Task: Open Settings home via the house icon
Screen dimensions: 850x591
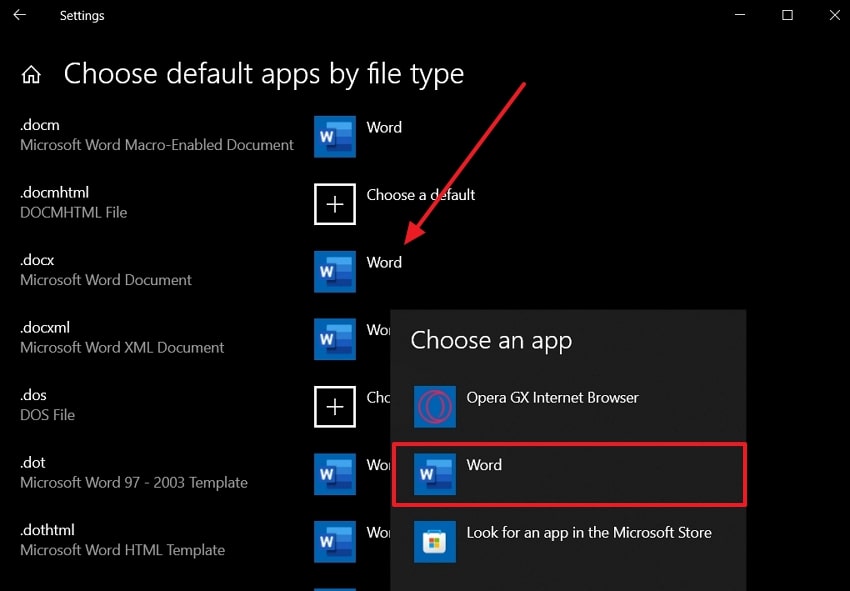Action: (x=31, y=75)
